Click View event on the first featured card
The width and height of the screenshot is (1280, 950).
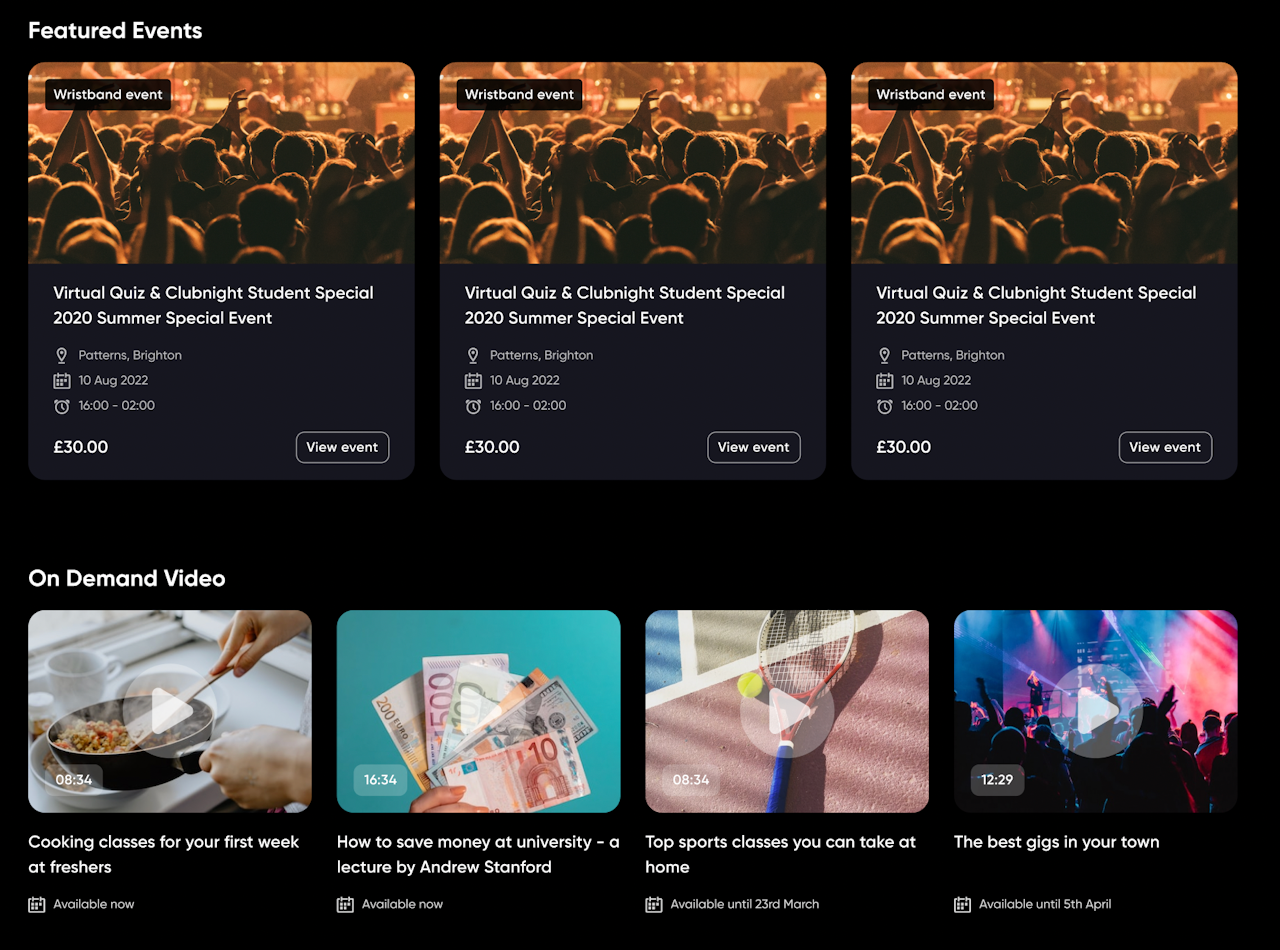point(342,447)
